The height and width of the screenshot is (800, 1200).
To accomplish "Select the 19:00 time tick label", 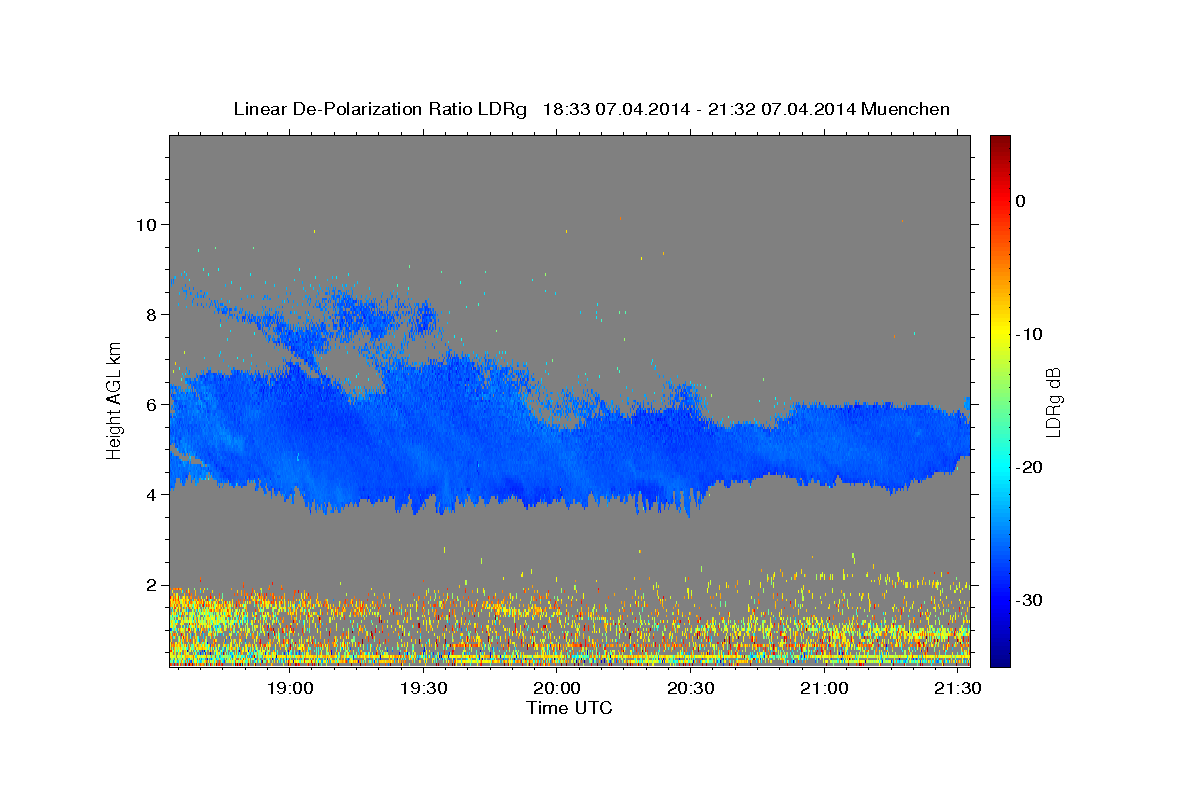I will tap(290, 689).
